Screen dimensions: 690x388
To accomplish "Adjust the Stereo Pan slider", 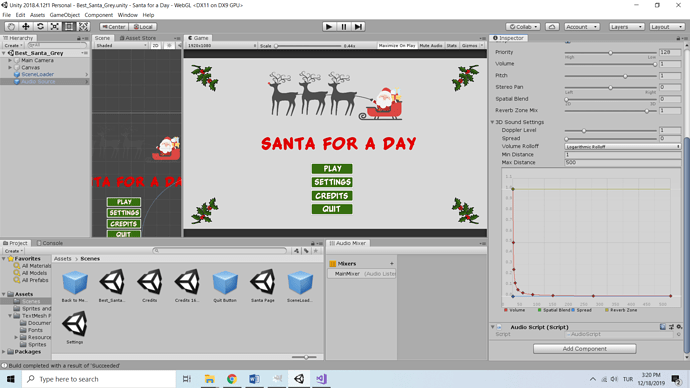I will (611, 87).
